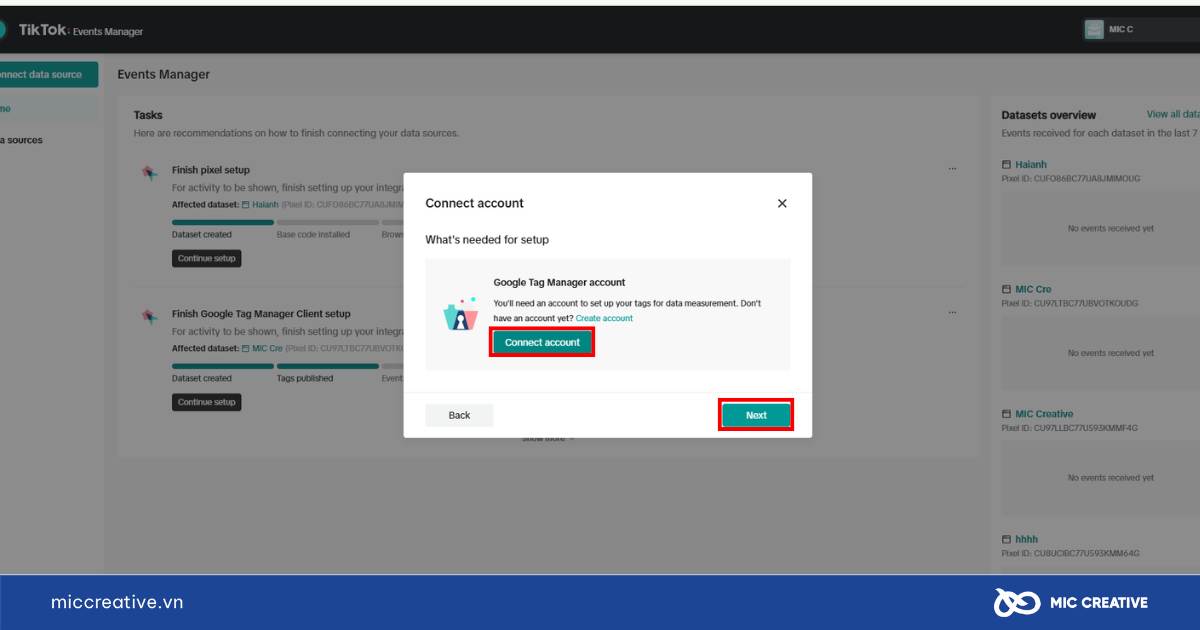Click No events received yet under MIC Creative
Image resolution: width=1200 pixels, height=630 pixels.
click(1111, 478)
